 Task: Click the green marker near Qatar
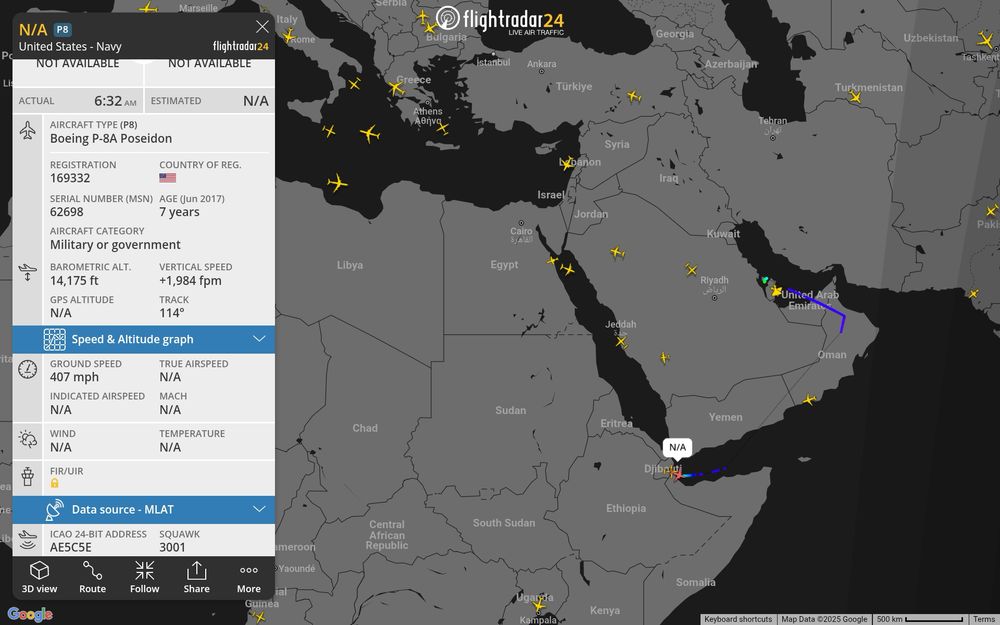(x=765, y=280)
